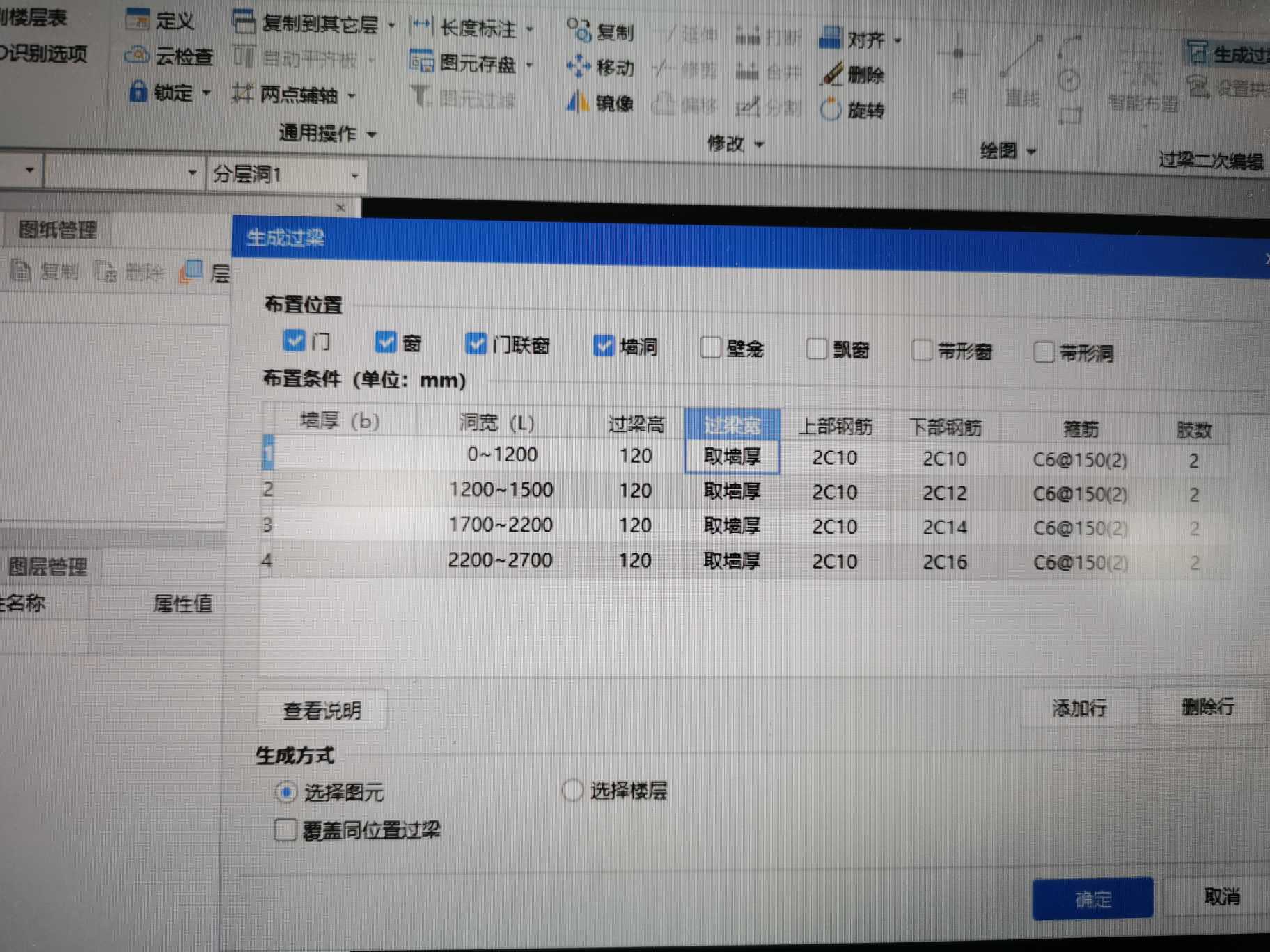Click the 锁定 lock icon
This screenshot has height=952, width=1270.
pyautogui.click(x=138, y=91)
